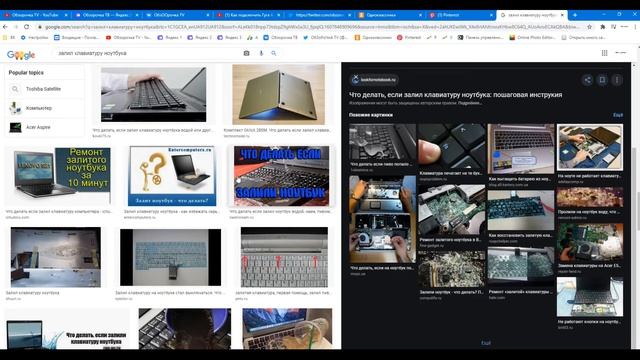Open the hand-on-black-keyboard image result
This screenshot has width=640, height=360.
pyautogui.click(x=153, y=95)
